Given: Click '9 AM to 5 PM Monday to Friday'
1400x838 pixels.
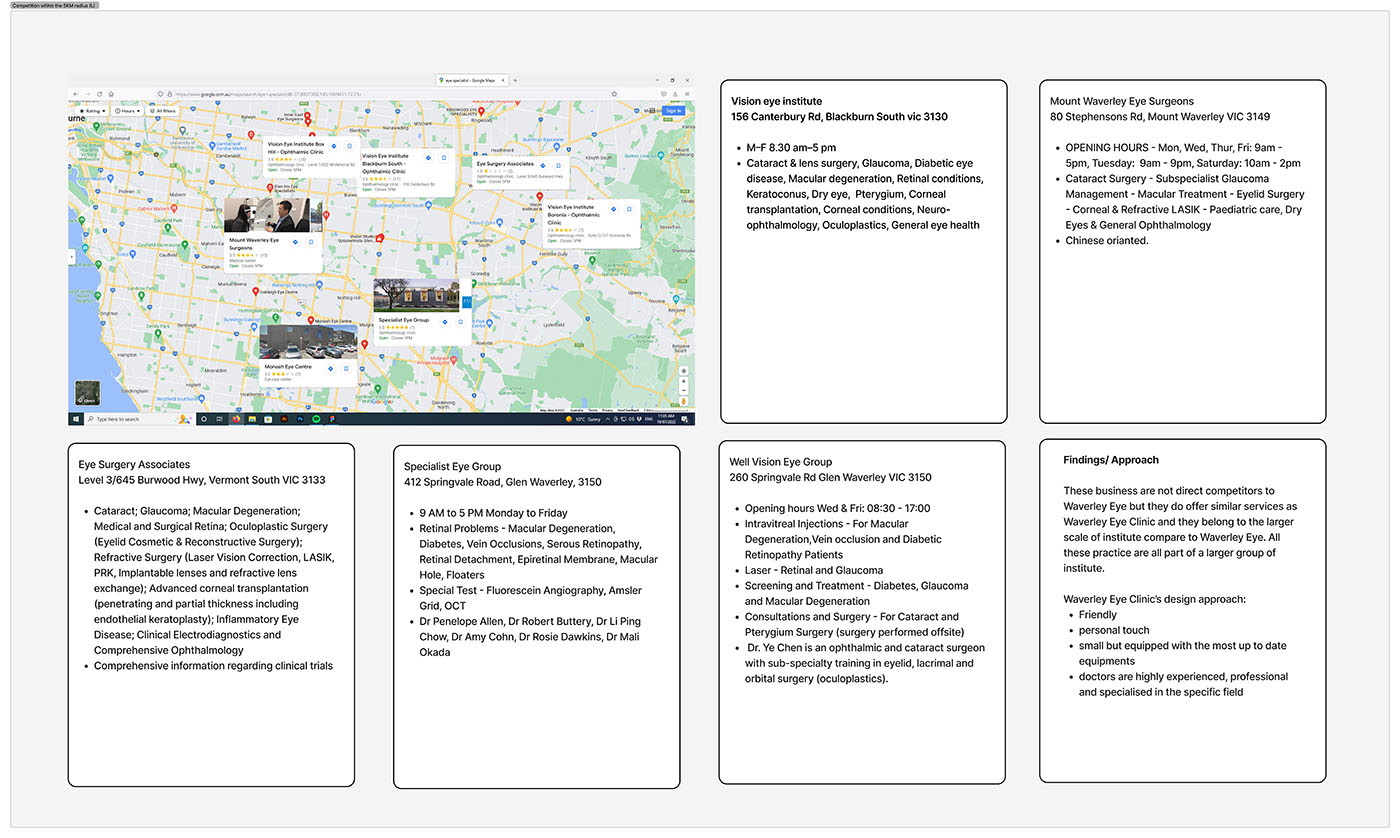Looking at the screenshot, I should coord(494,513).
